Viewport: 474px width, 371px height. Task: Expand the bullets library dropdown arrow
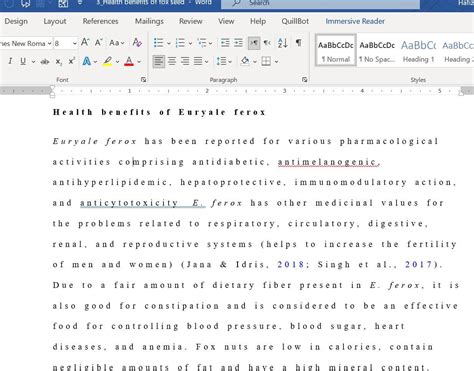click(169, 43)
